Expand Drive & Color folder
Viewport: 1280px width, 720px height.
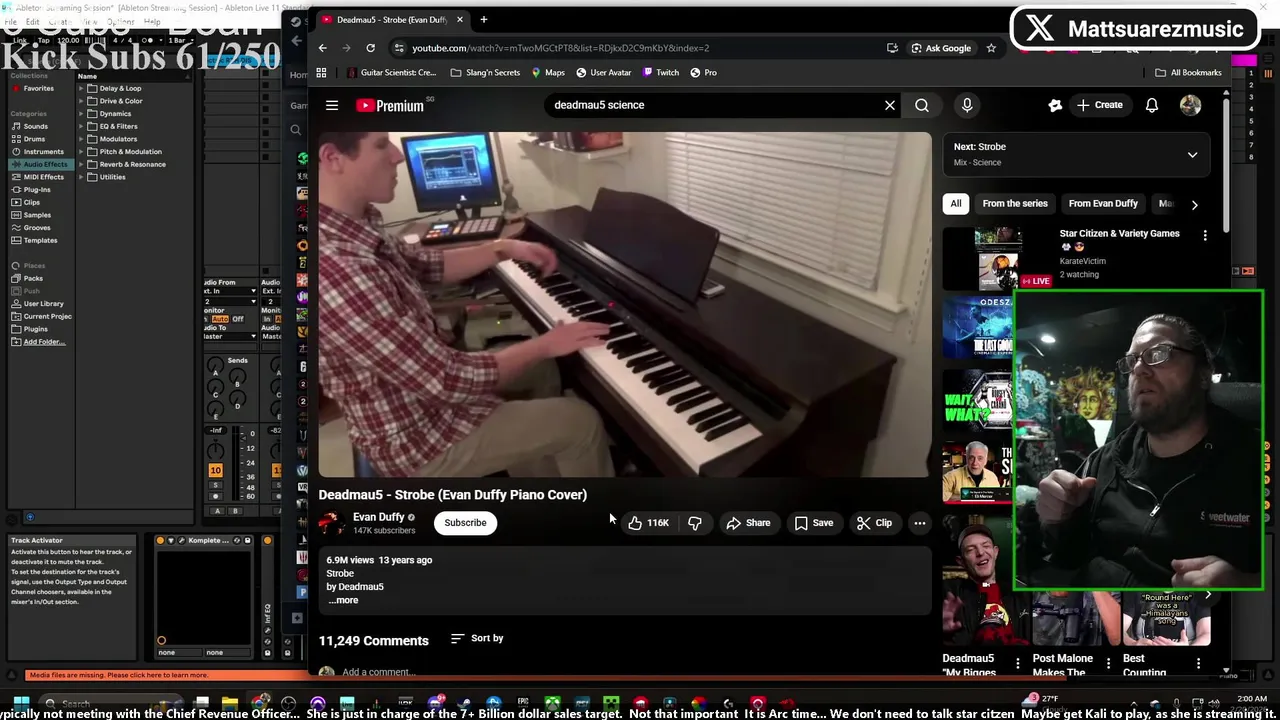(x=82, y=101)
